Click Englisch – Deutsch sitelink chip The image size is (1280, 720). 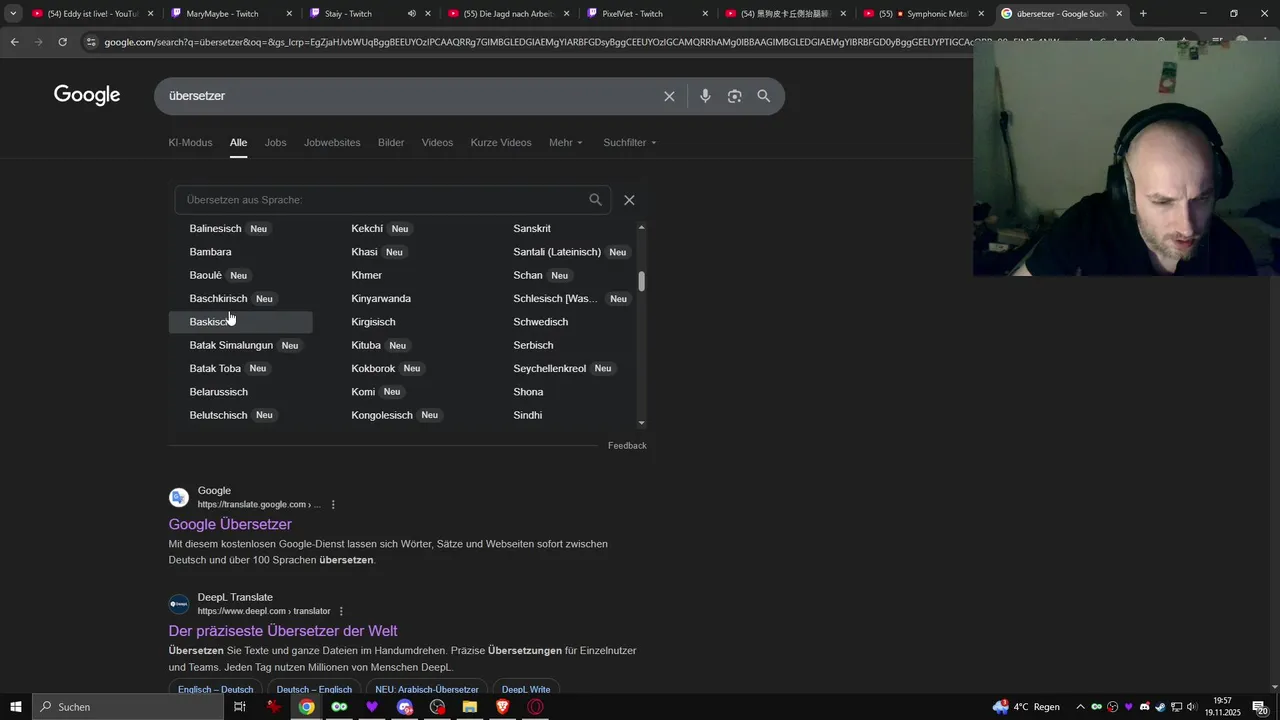pyautogui.click(x=215, y=689)
